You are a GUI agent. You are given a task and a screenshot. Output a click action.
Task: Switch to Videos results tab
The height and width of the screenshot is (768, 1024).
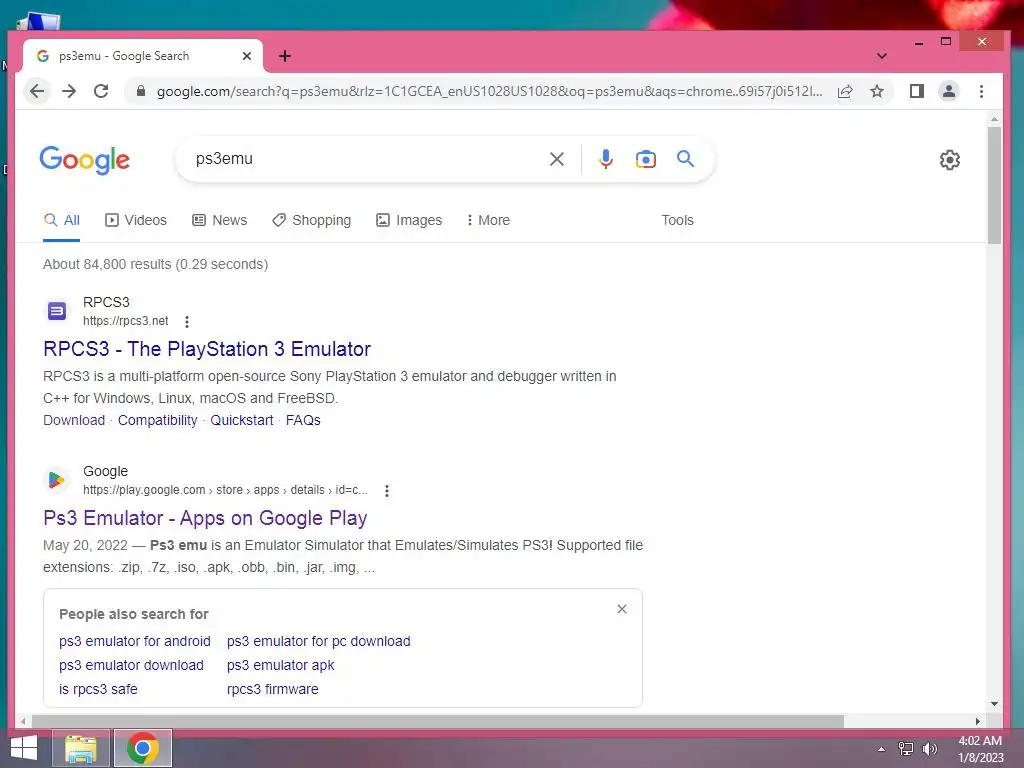click(136, 221)
